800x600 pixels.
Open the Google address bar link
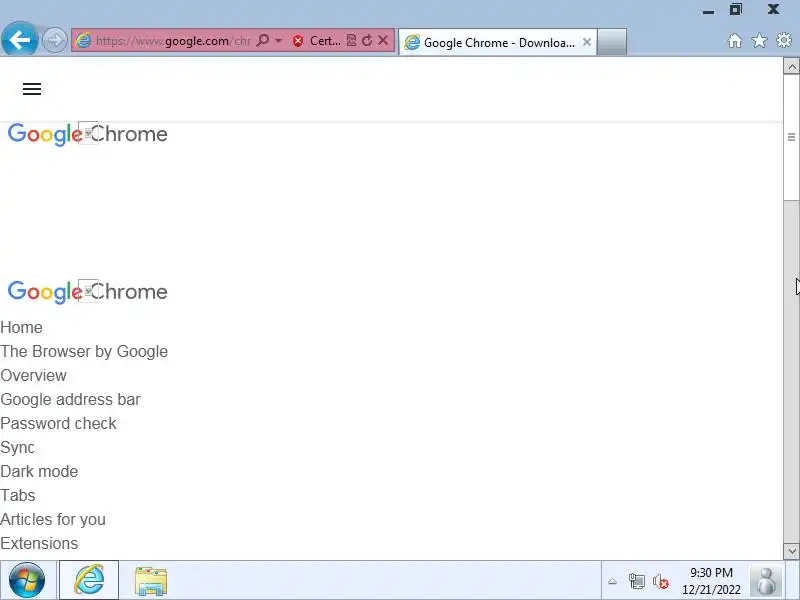(x=70, y=399)
